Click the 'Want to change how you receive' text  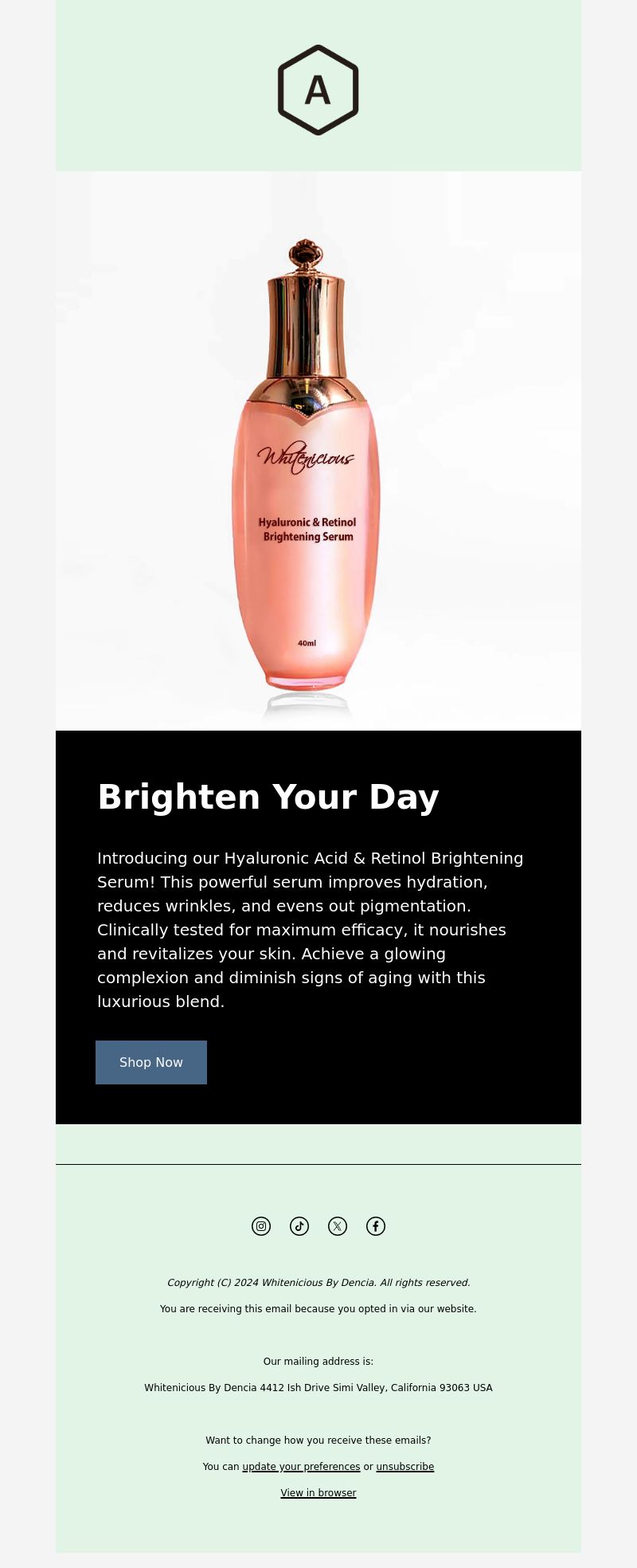click(318, 1440)
